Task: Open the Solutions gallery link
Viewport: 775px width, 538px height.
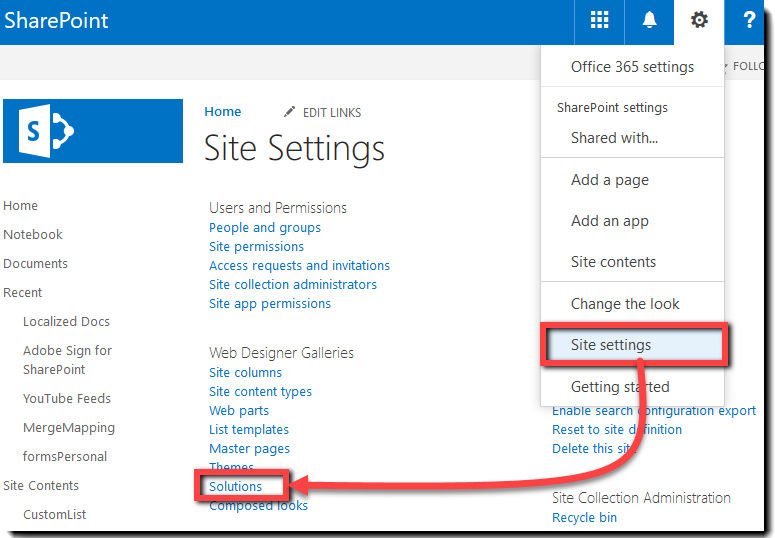Action: point(235,487)
